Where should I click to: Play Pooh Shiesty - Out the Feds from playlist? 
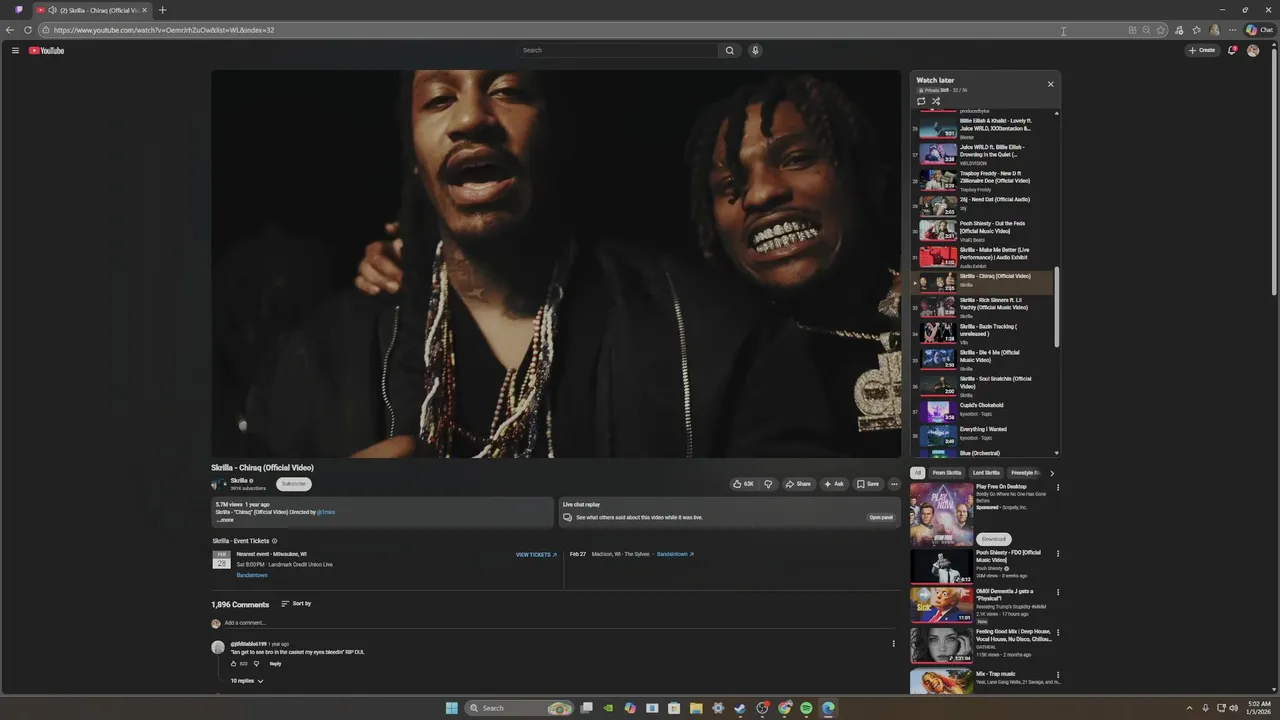click(x=981, y=230)
